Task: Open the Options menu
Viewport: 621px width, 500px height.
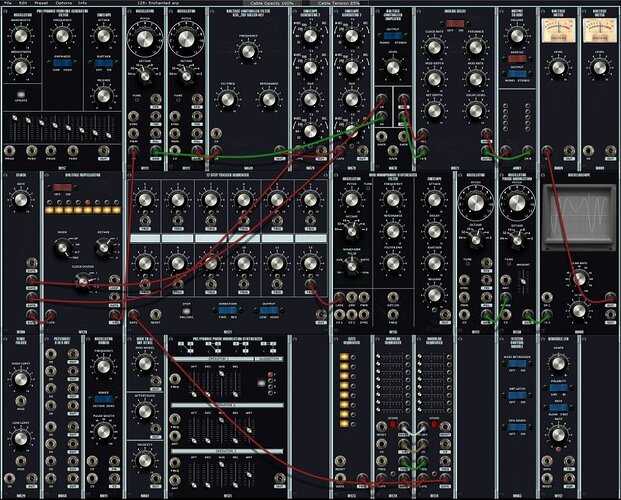Action: pos(63,3)
